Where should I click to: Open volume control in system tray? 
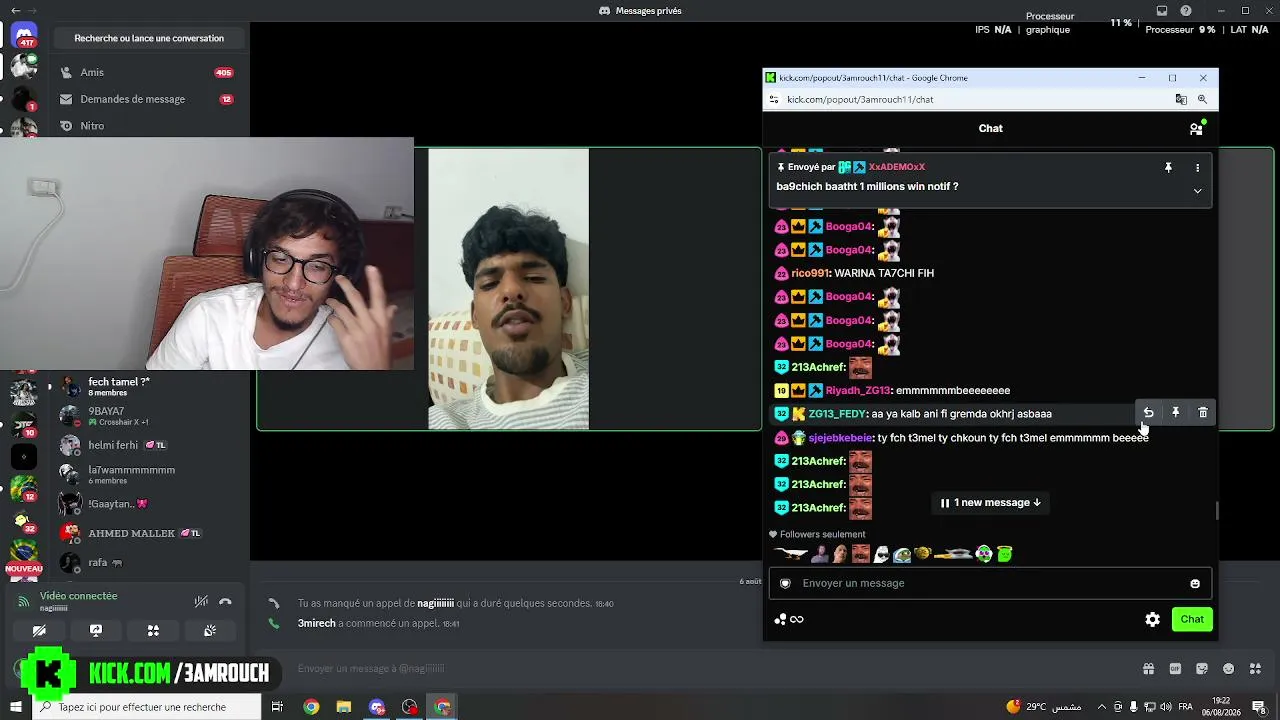click(x=1166, y=707)
